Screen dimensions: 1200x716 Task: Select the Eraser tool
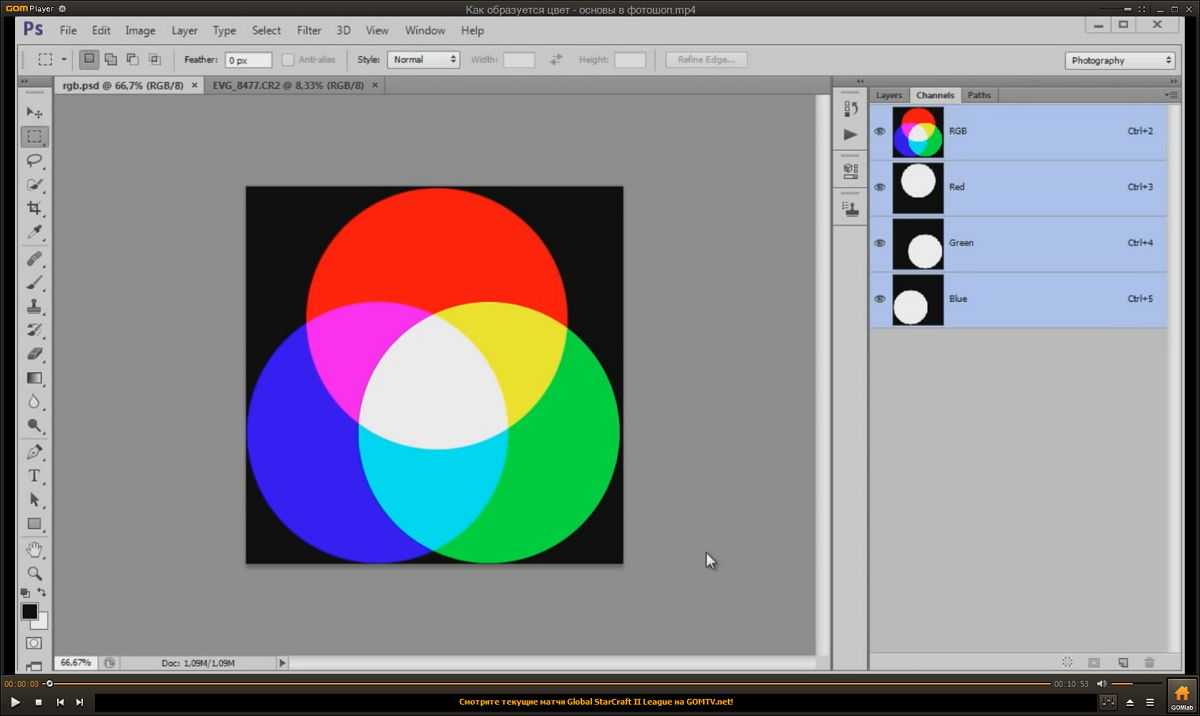[35, 354]
